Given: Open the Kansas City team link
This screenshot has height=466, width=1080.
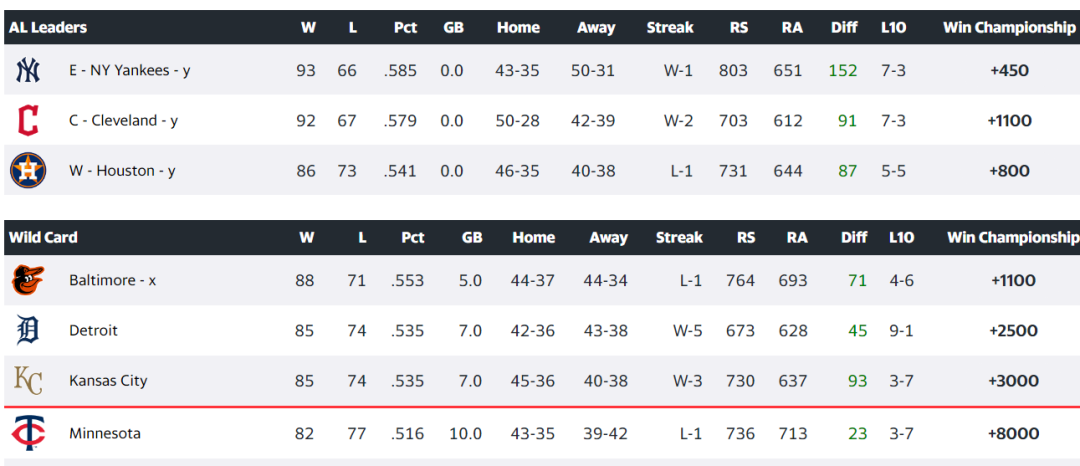Looking at the screenshot, I should 108,381.
